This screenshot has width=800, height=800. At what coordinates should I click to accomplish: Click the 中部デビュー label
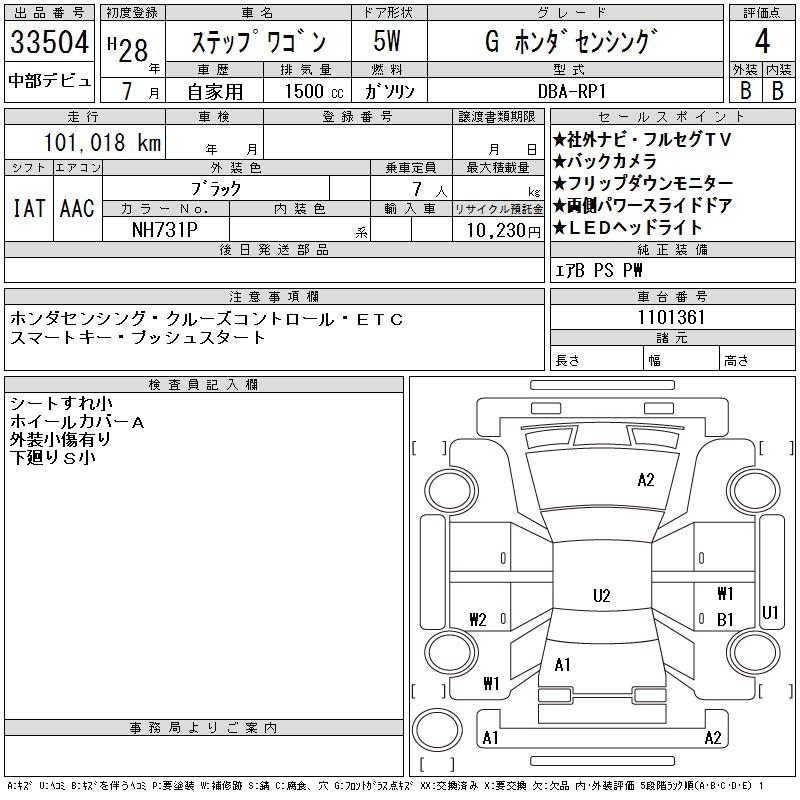click(49, 81)
